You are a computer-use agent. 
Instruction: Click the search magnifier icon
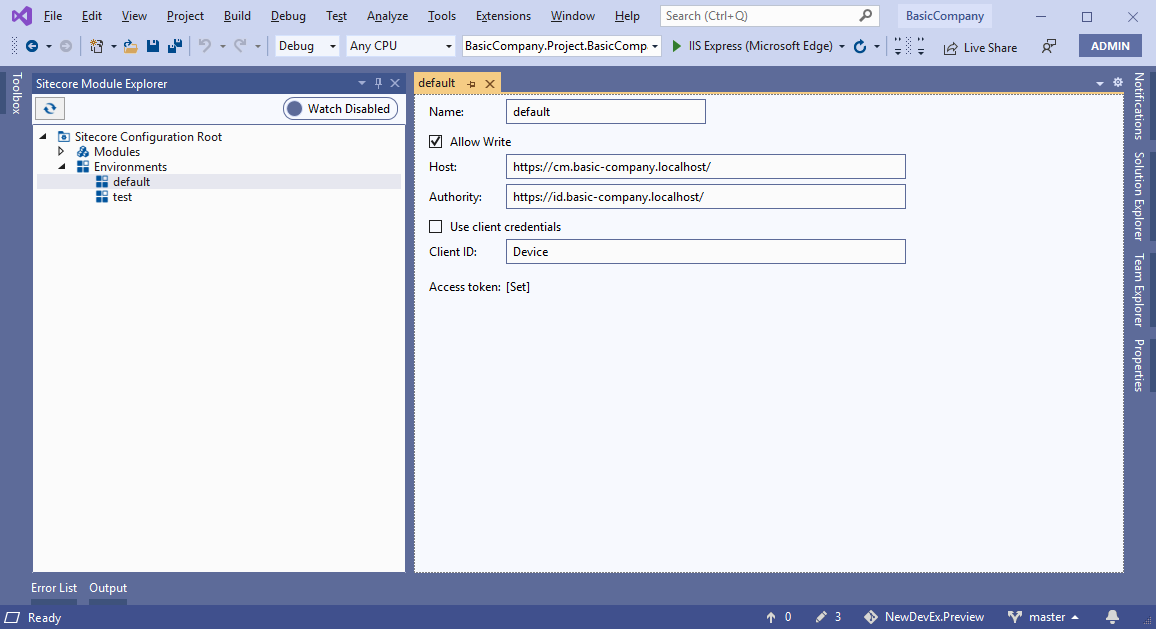click(x=866, y=15)
